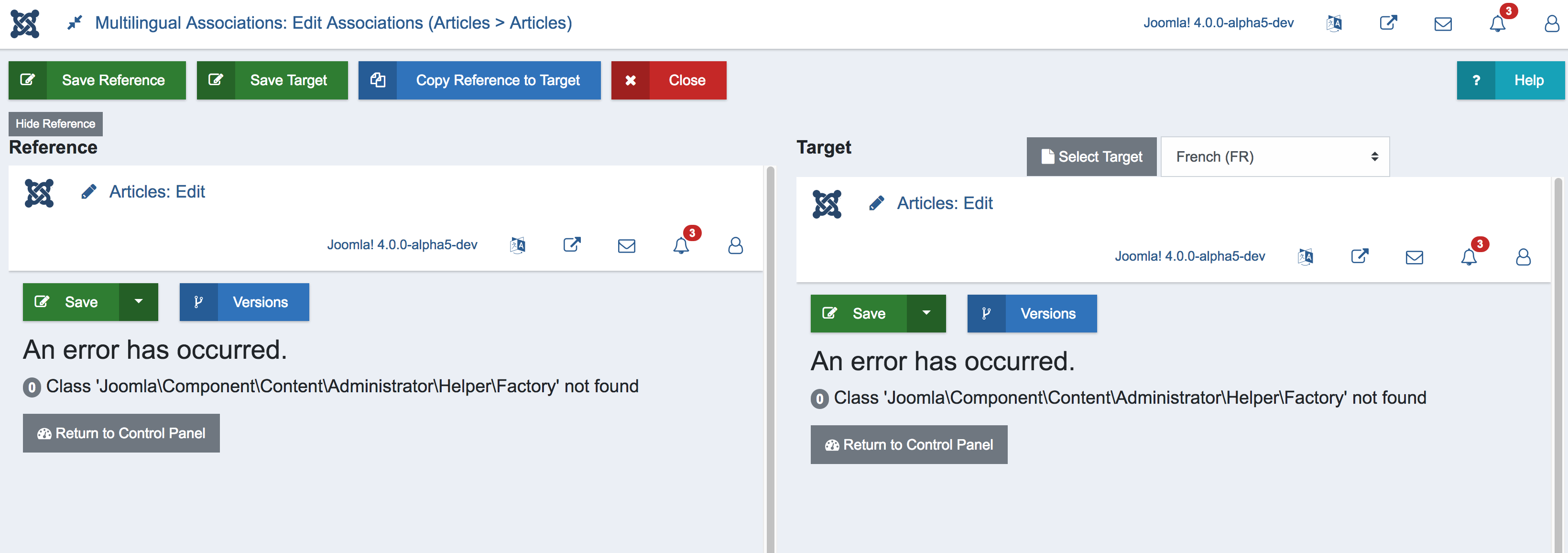This screenshot has height=553, width=1568.
Task: Toggle Hide Reference button
Action: click(55, 123)
